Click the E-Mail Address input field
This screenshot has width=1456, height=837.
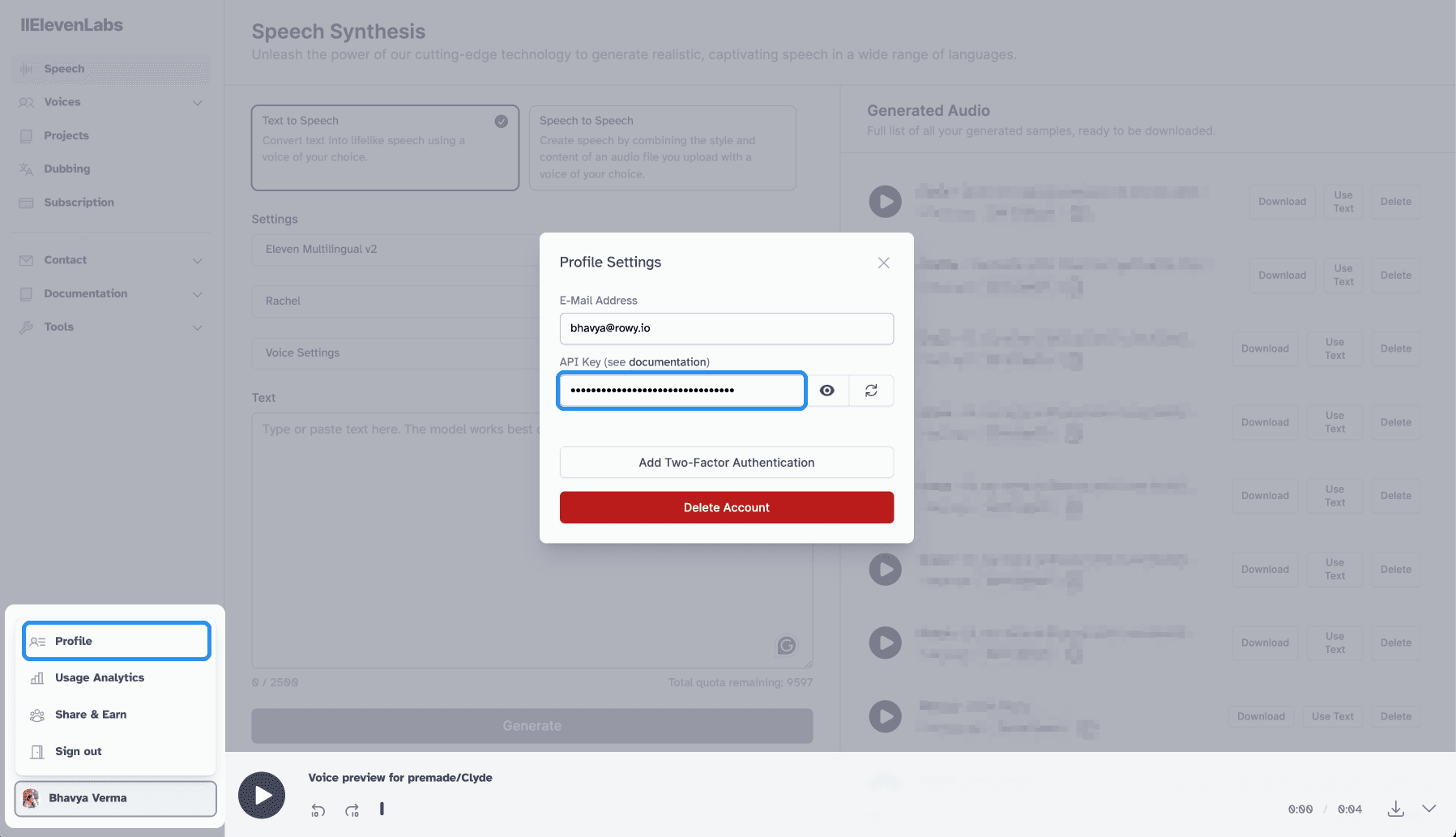tap(726, 328)
